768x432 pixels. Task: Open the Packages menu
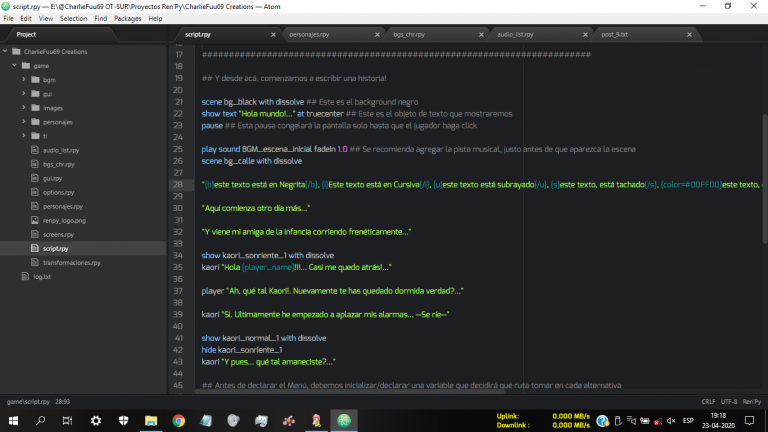point(127,18)
